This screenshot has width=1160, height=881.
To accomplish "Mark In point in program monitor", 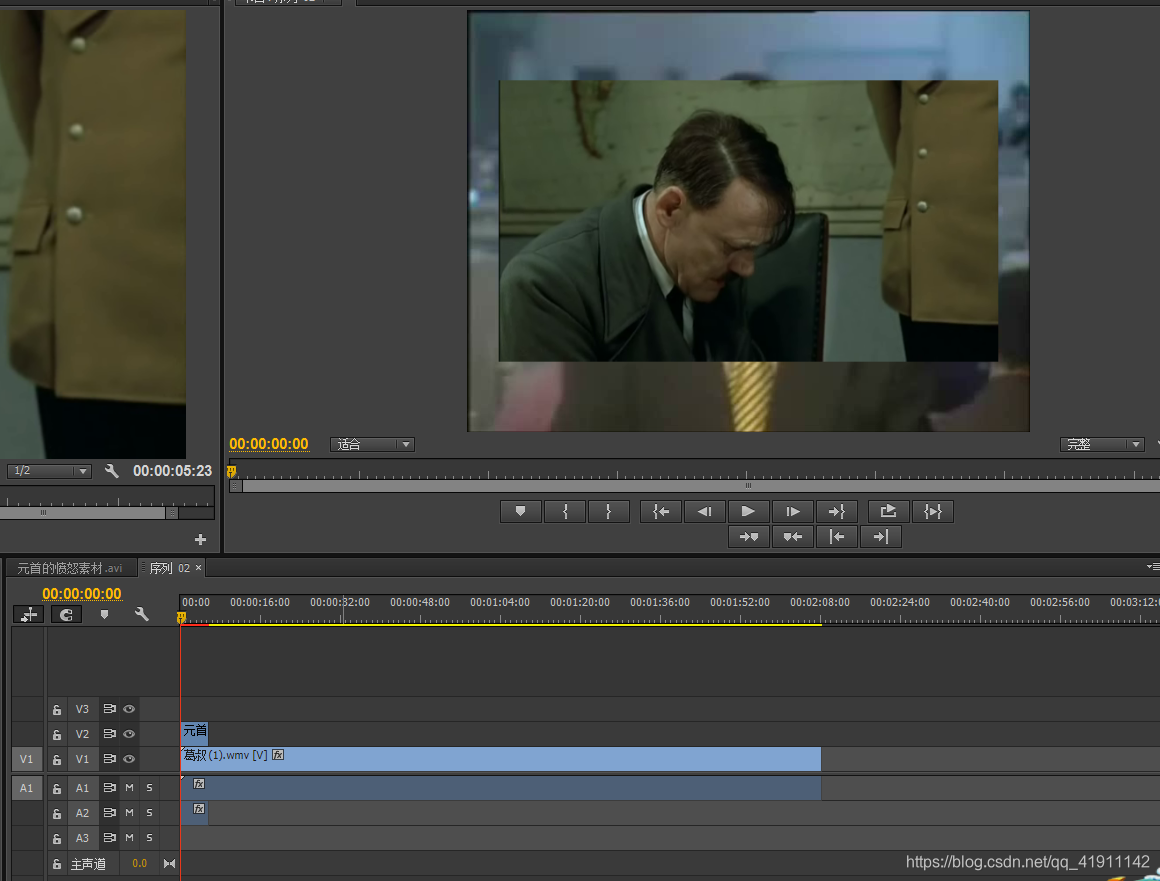I will [x=565, y=511].
